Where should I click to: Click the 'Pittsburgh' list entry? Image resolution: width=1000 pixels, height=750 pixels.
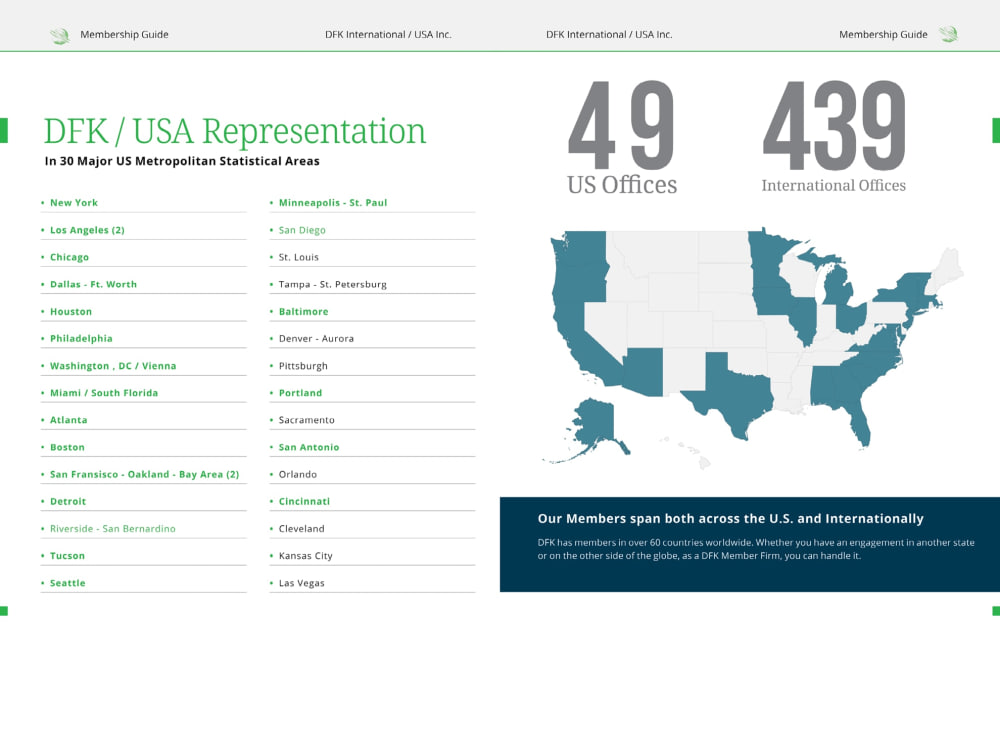point(303,366)
